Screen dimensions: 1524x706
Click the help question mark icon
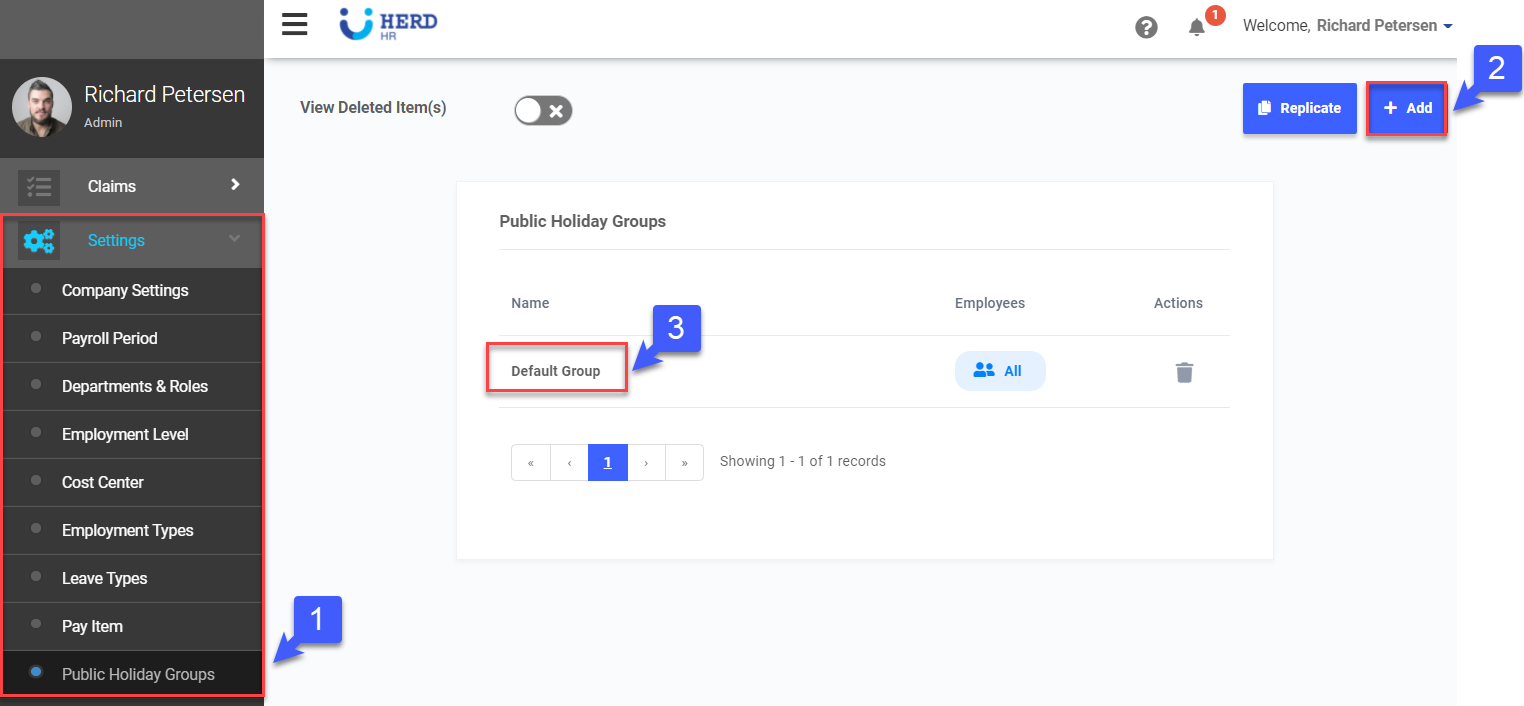click(x=1146, y=27)
